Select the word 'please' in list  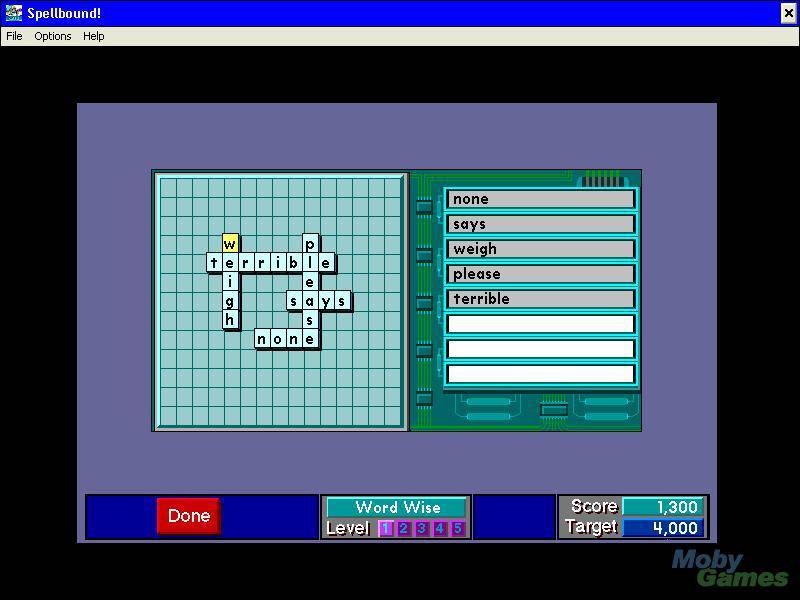pos(540,274)
